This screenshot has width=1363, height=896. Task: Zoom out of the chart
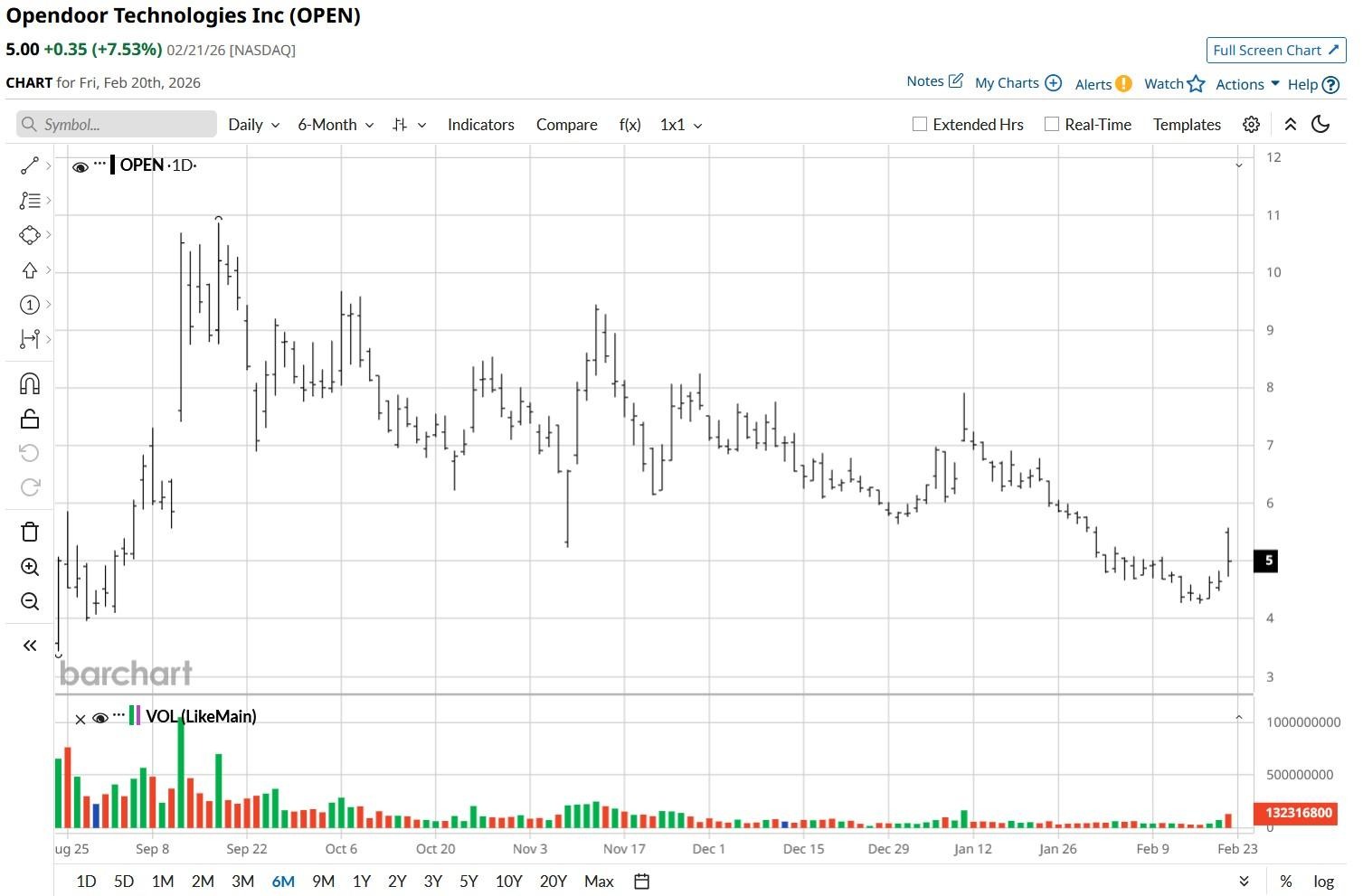[x=30, y=601]
